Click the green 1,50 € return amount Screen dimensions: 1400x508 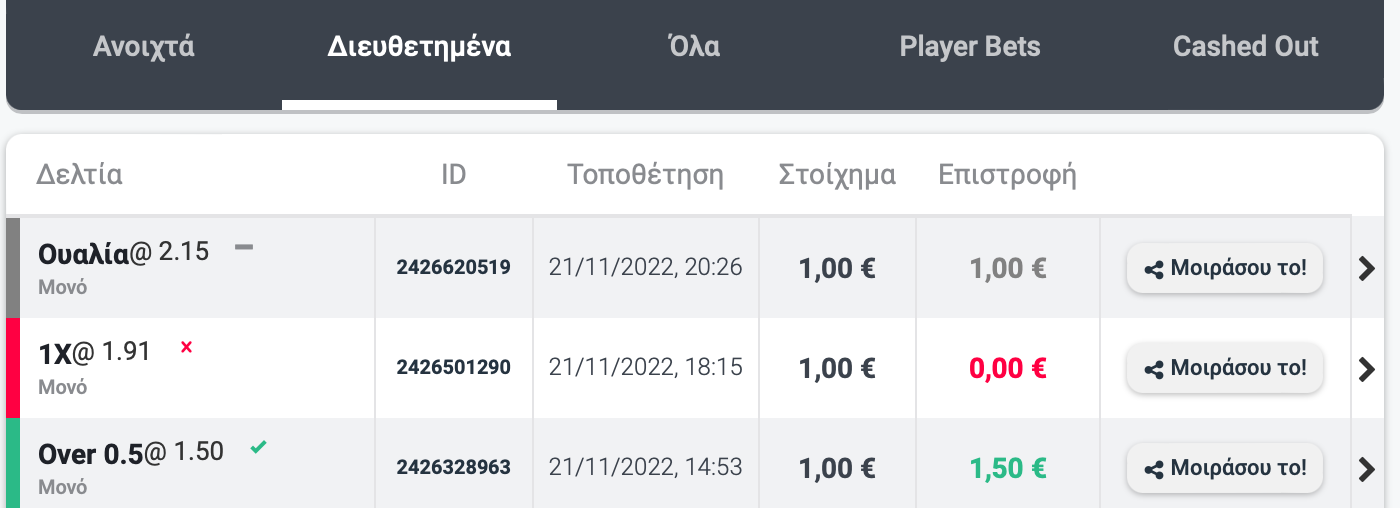tap(1008, 468)
